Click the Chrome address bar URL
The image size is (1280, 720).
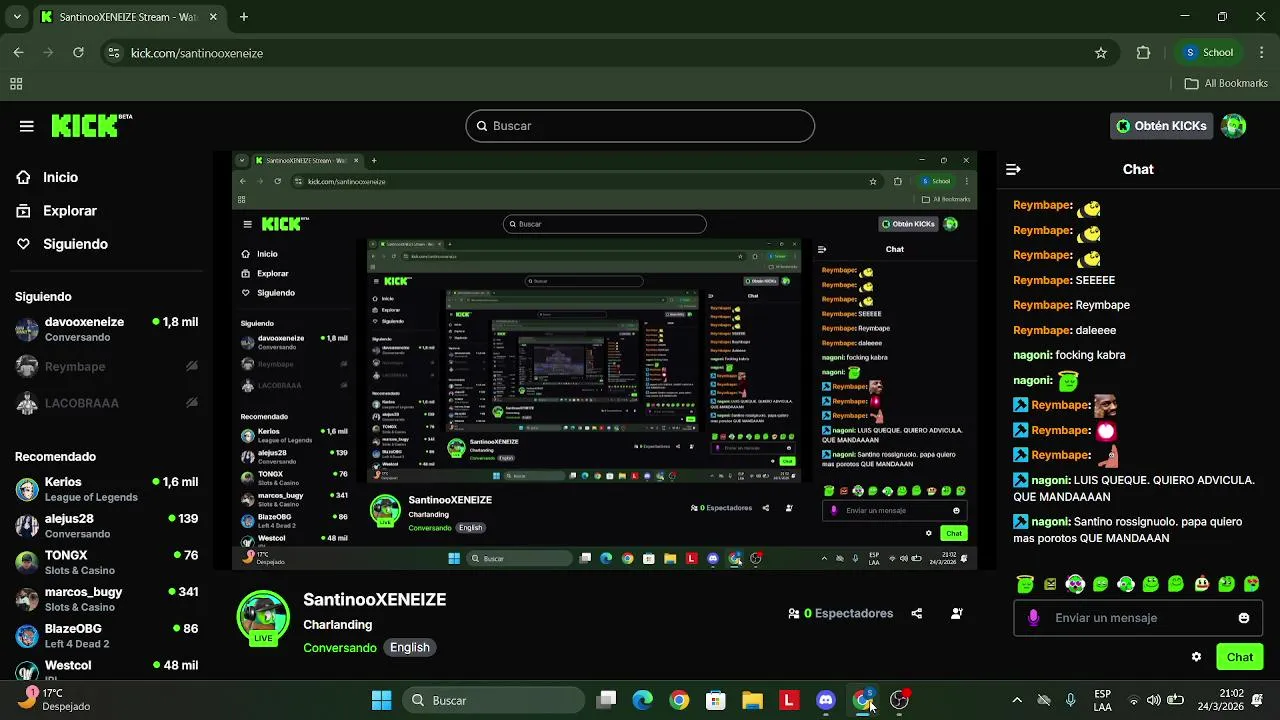coord(197,53)
